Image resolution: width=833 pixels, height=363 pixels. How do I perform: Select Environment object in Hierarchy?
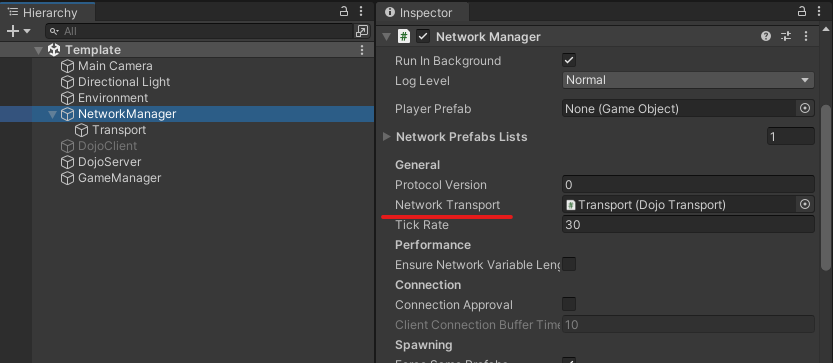click(113, 98)
